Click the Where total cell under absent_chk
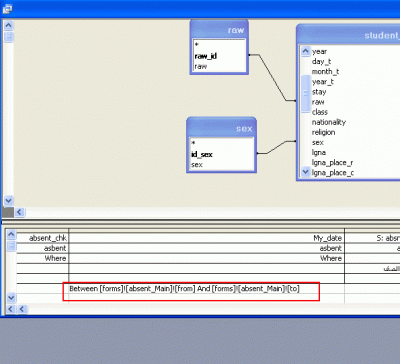This screenshot has height=364, width=400. [43, 258]
